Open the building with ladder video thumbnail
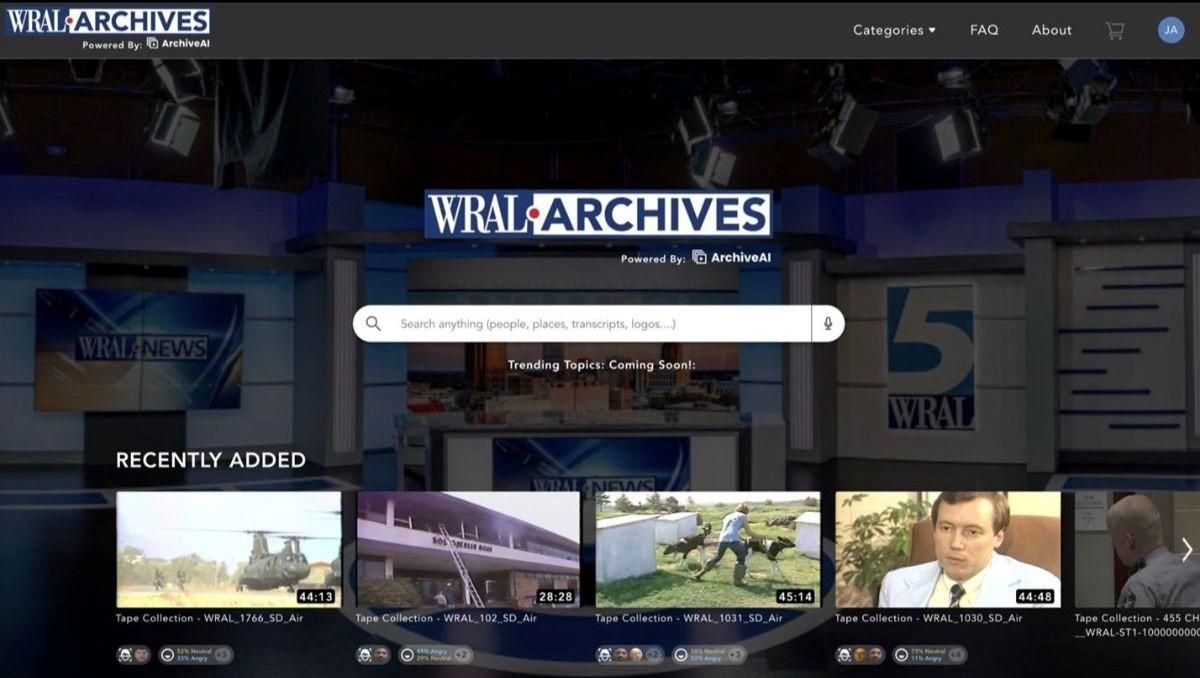Image resolution: width=1200 pixels, height=678 pixels. point(468,549)
